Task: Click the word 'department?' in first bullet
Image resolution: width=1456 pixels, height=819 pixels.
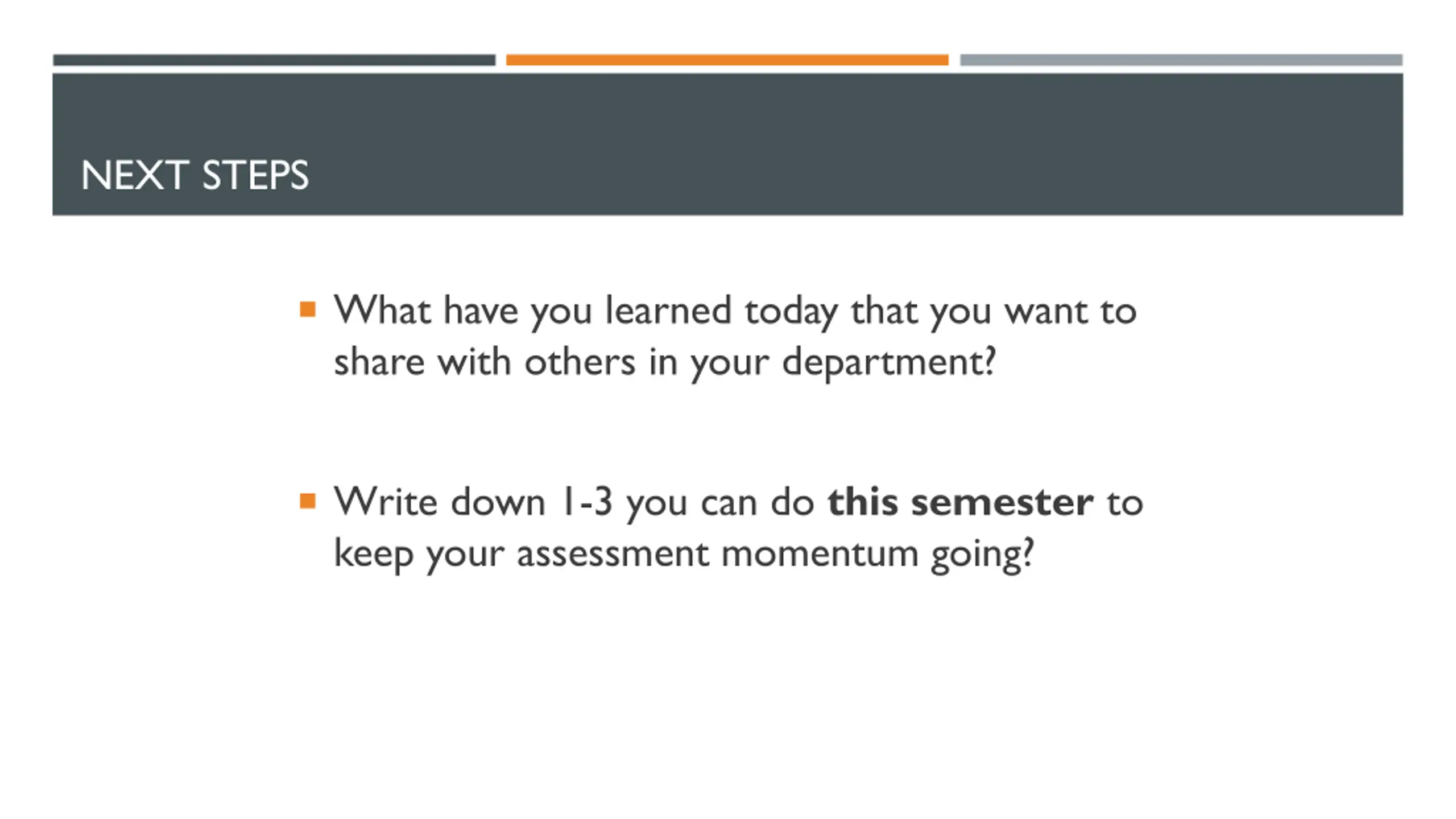Action: (889, 363)
